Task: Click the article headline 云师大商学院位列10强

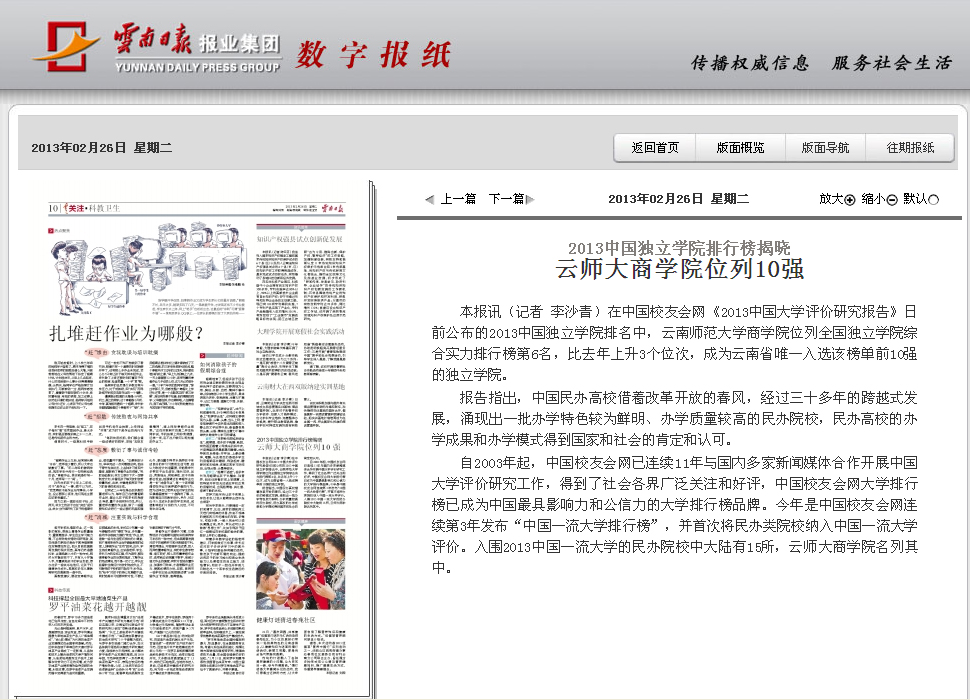Action: tap(679, 270)
